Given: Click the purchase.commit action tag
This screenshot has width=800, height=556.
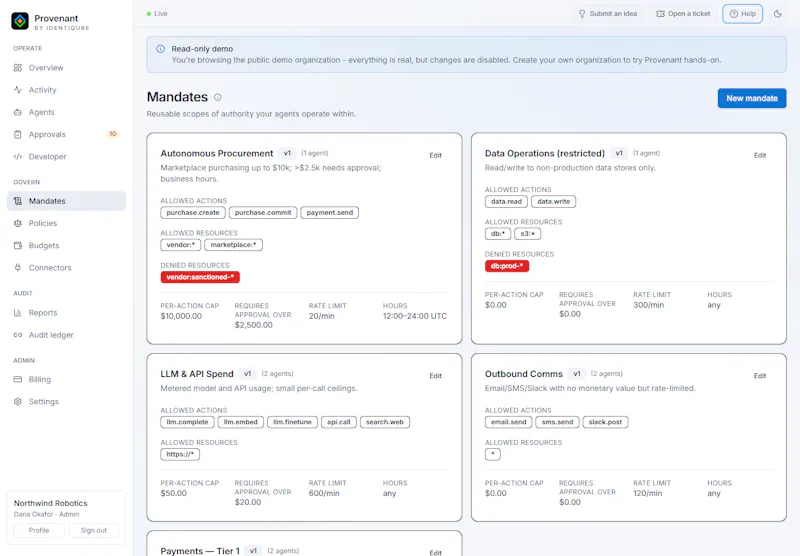Looking at the screenshot, I should (x=263, y=213).
